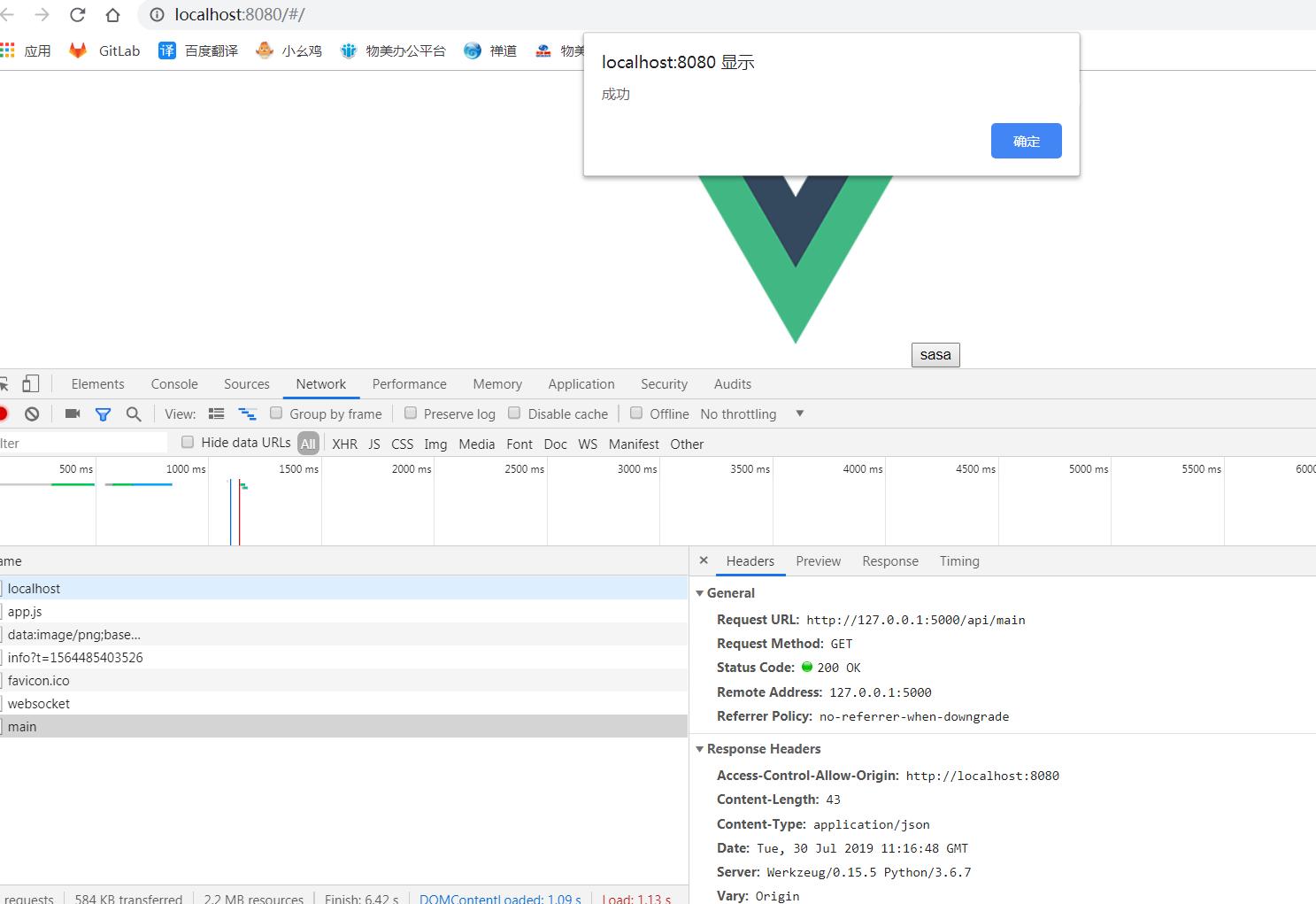
Task: Select the main request row
Action: (343, 726)
